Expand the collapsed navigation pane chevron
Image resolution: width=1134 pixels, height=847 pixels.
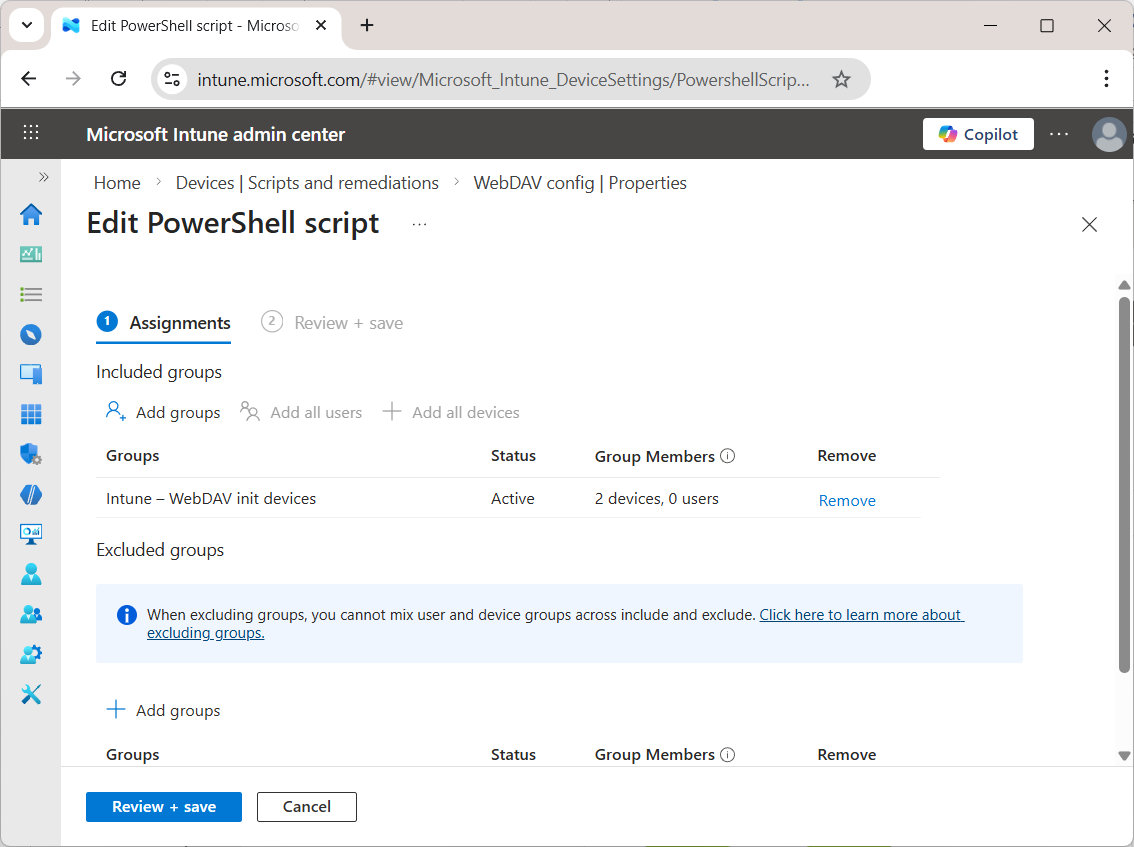[43, 176]
